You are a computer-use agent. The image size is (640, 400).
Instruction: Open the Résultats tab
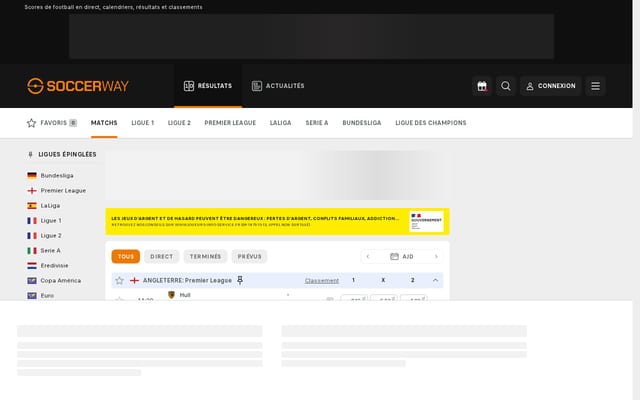[208, 86]
